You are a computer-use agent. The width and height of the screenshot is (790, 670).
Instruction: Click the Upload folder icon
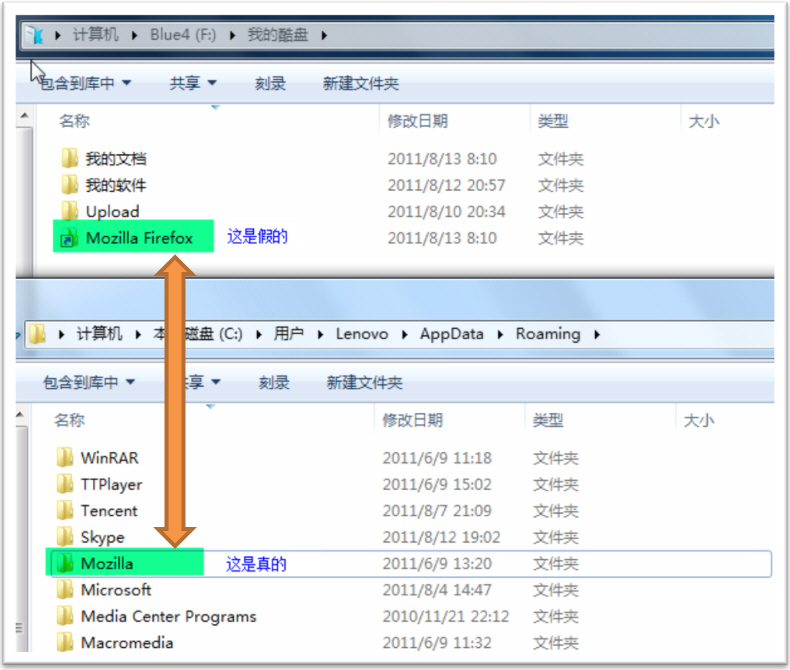(x=69, y=211)
